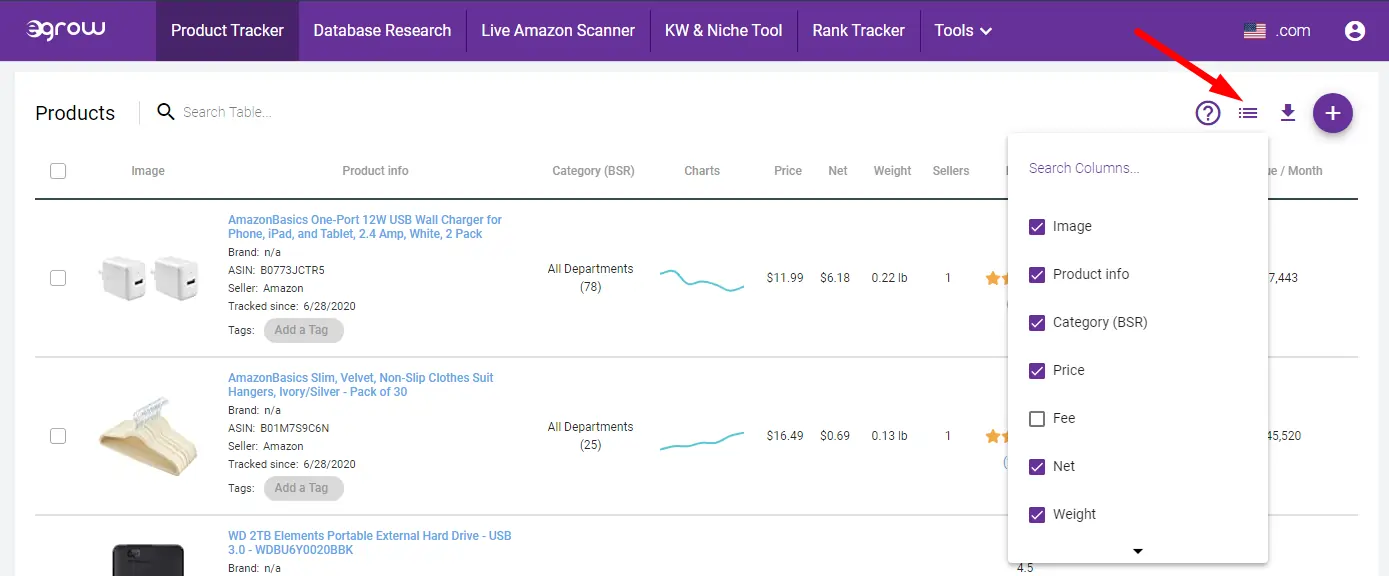Uncheck the Image column checkbox
The height and width of the screenshot is (576, 1389).
1037,226
